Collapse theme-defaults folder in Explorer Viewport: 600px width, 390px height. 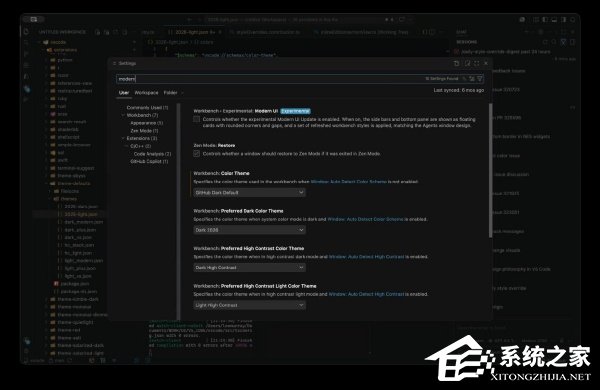47,183
